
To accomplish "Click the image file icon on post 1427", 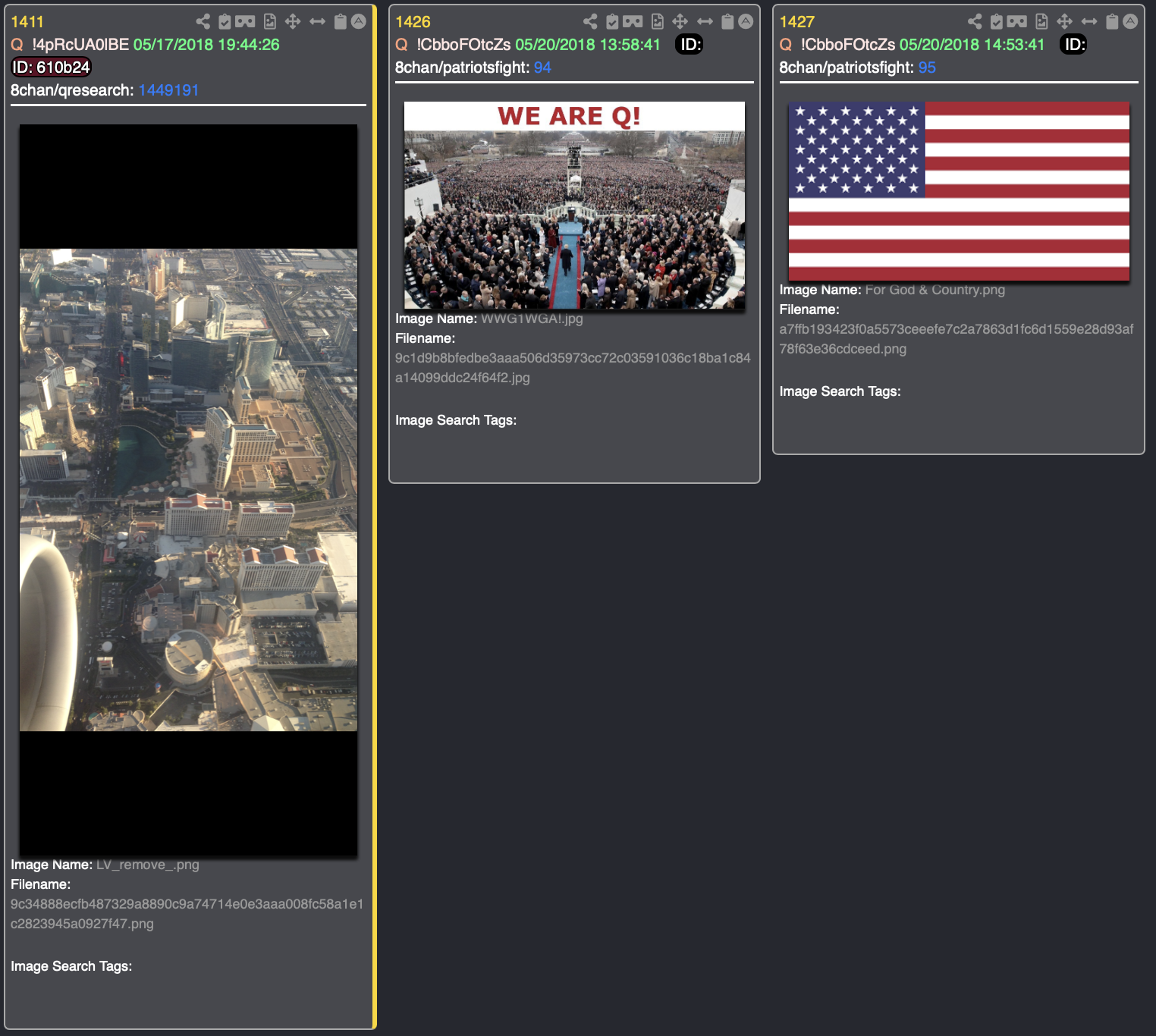I will 1042,22.
